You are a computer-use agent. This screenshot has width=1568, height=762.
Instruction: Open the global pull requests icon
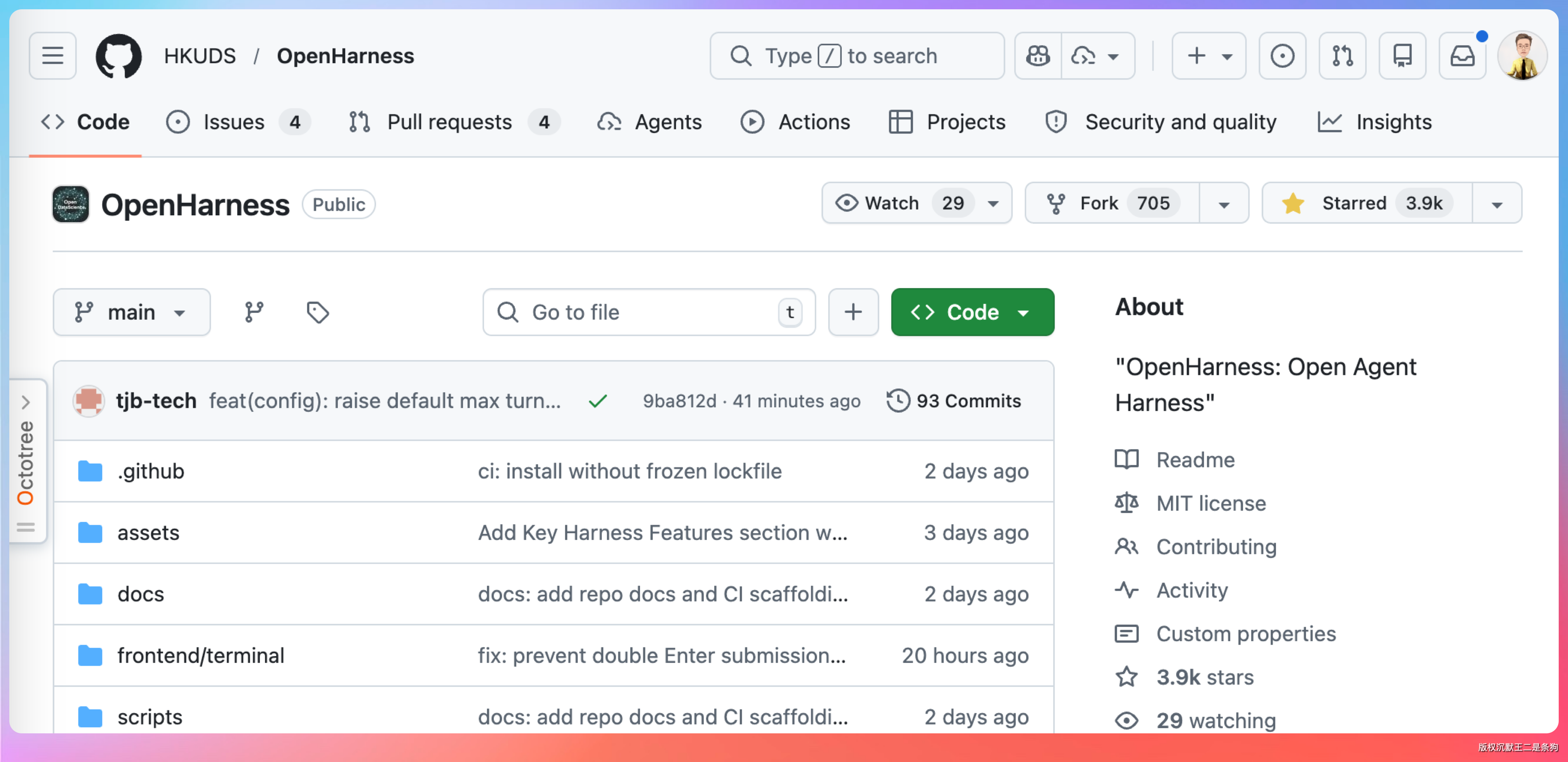coord(1341,56)
